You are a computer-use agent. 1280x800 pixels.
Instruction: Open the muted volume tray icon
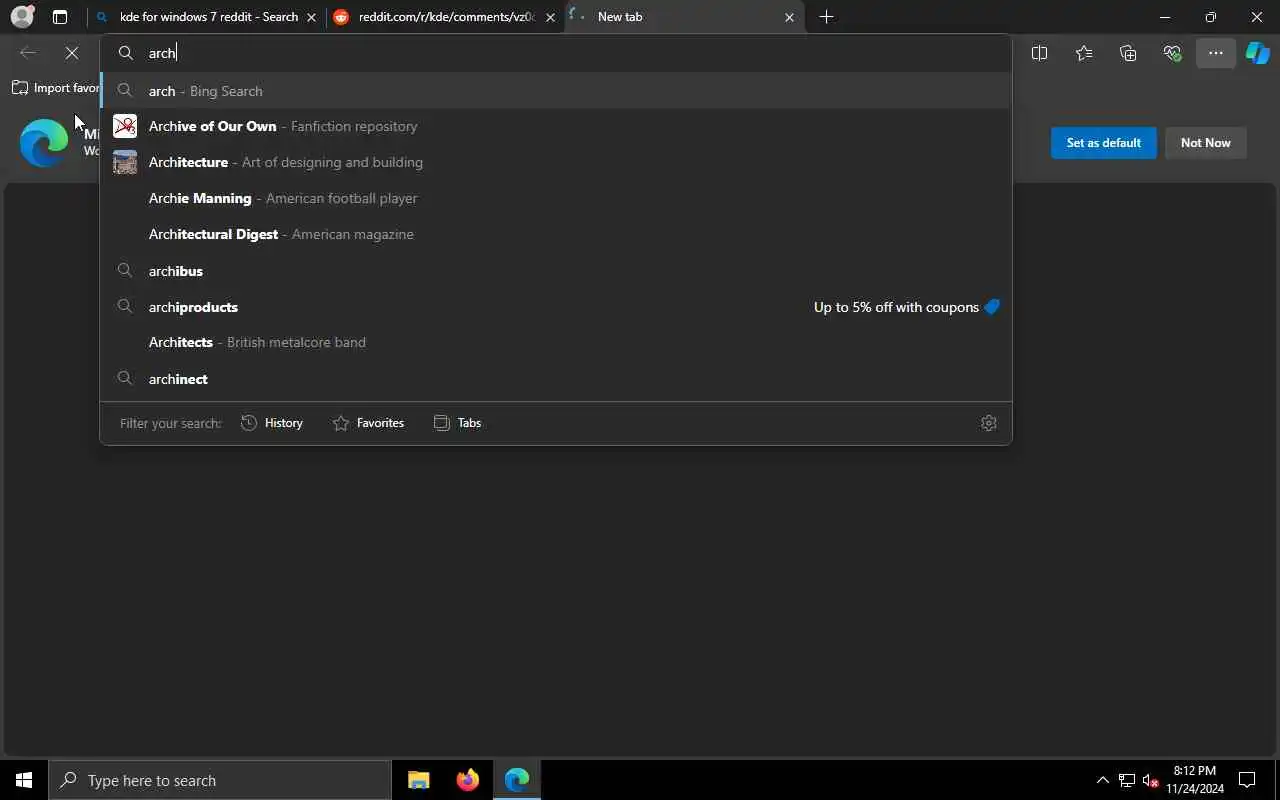[1151, 780]
